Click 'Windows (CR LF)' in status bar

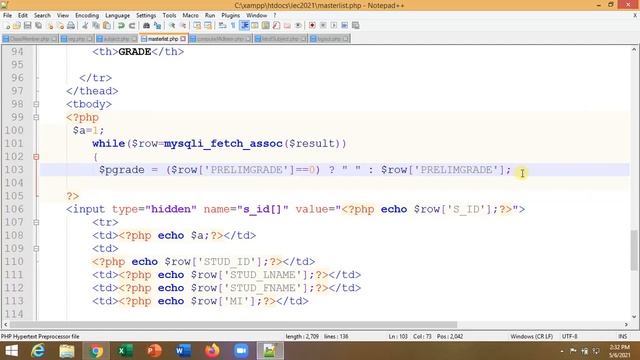pos(531,336)
